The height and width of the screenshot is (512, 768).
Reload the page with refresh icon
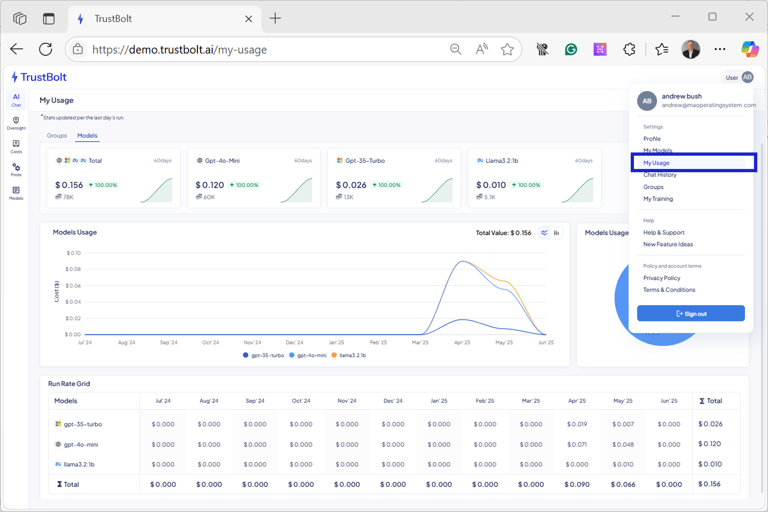coord(46,49)
